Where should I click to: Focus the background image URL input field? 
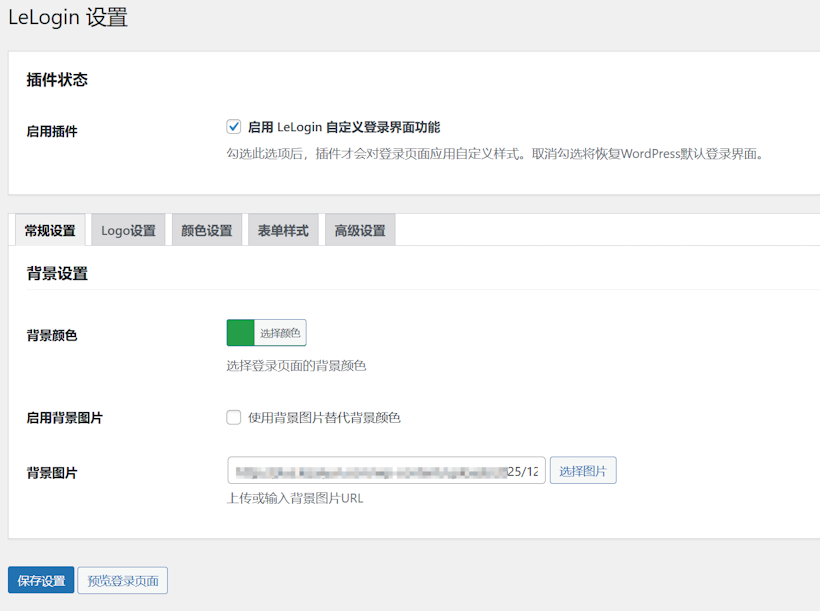pos(386,471)
